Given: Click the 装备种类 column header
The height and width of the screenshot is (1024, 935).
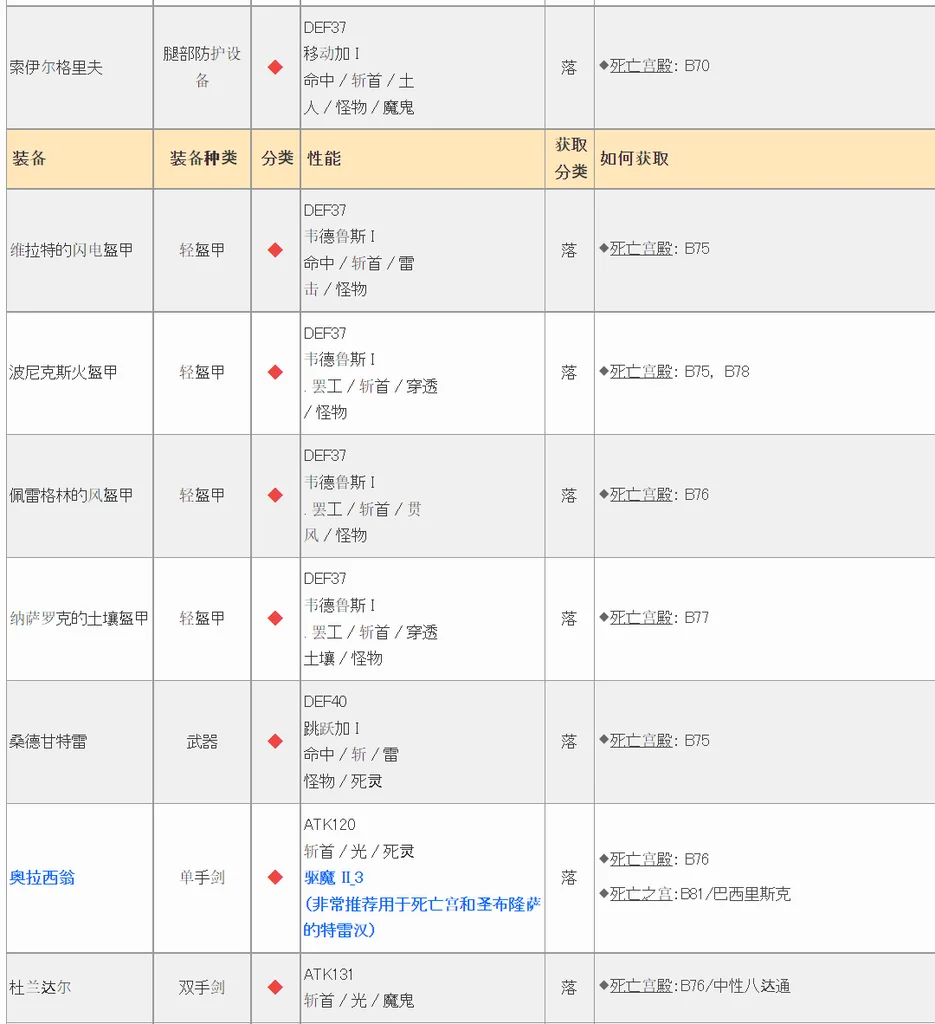Looking at the screenshot, I should 203,159.
